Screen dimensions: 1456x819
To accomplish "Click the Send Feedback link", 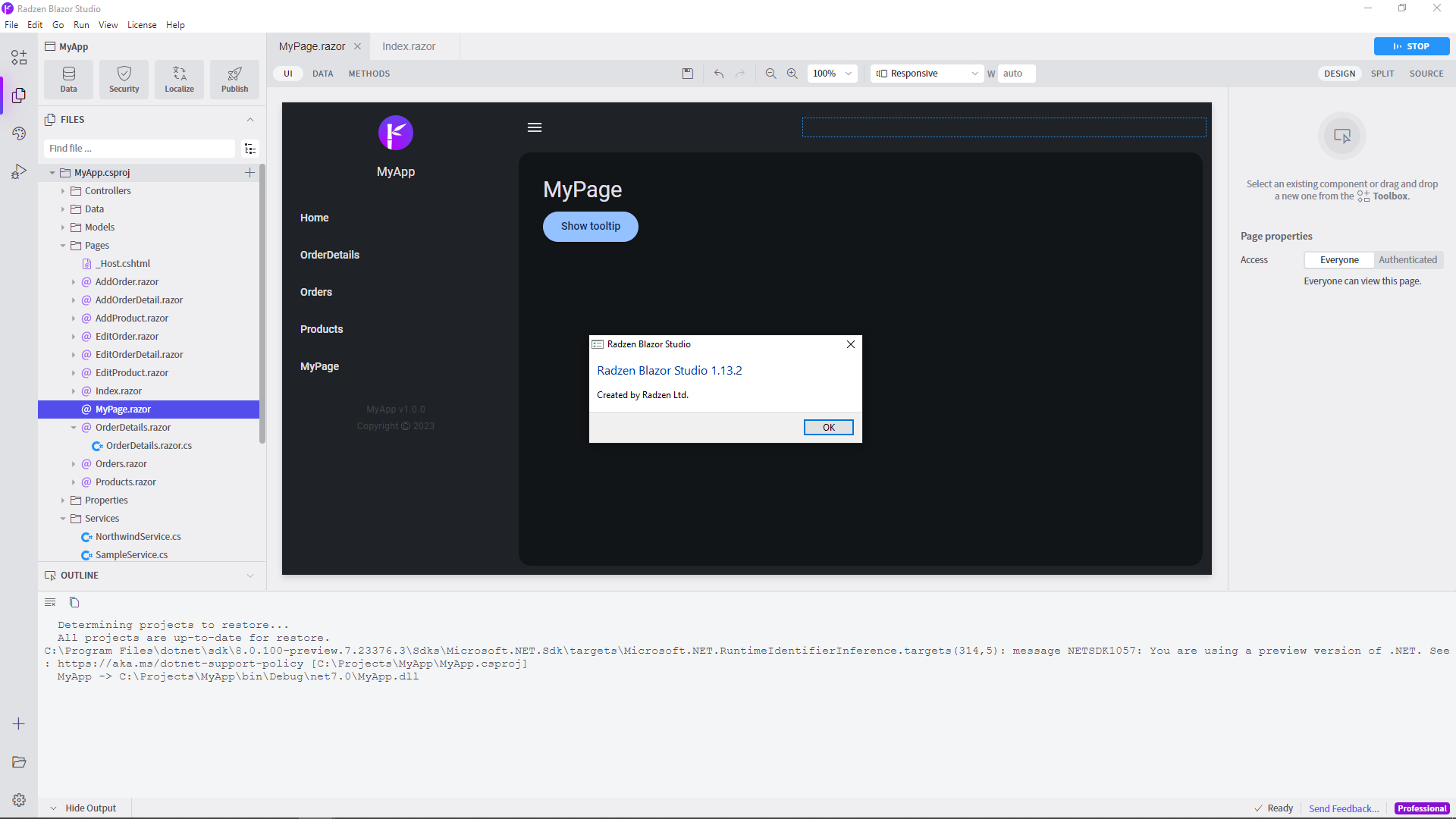I will pyautogui.click(x=1343, y=808).
